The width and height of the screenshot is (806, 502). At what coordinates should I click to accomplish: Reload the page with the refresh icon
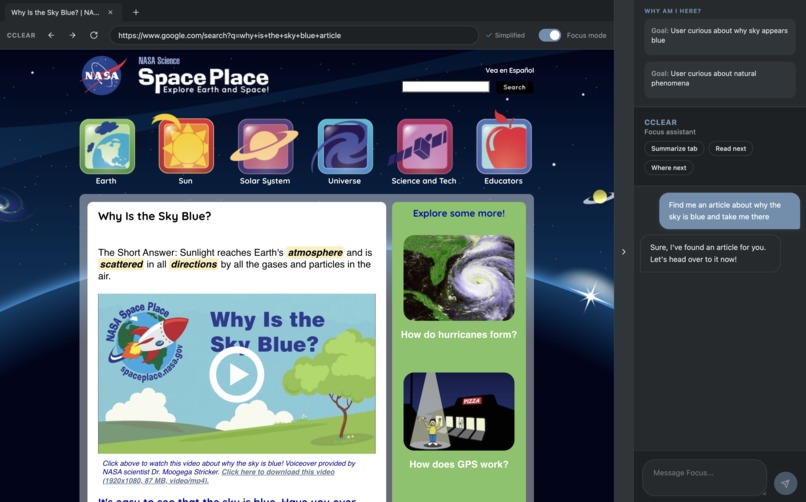point(94,35)
